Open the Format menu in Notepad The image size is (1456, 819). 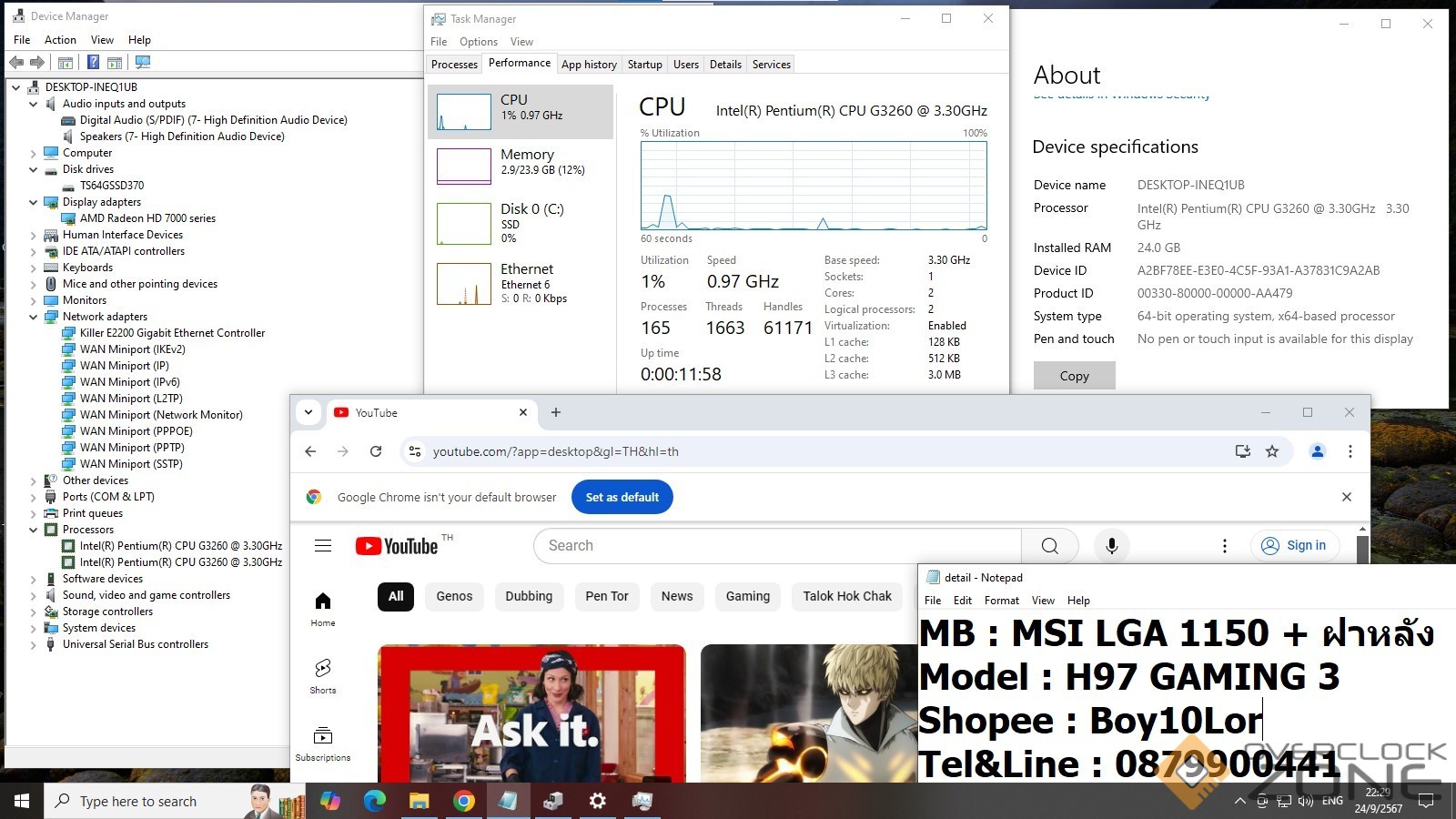pyautogui.click(x=1001, y=601)
